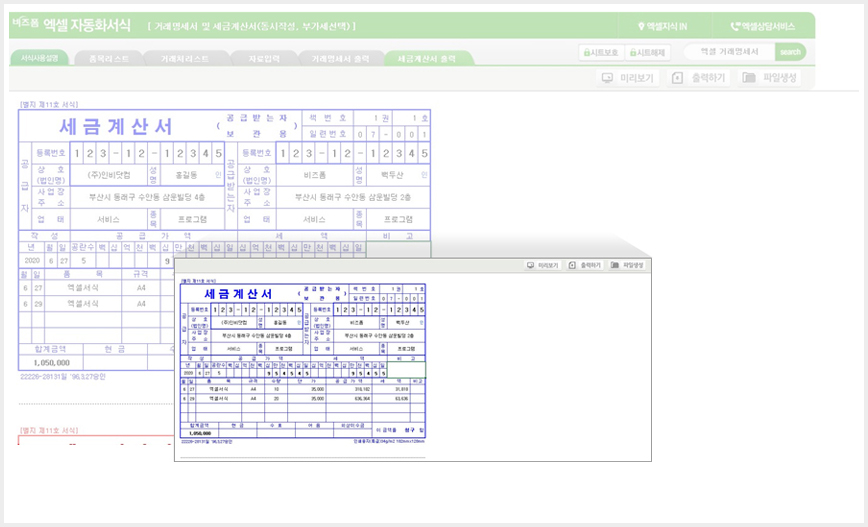Select the 세금계산서 출력 tab
Screen dimensions: 868x527
pyautogui.click(x=427, y=58)
